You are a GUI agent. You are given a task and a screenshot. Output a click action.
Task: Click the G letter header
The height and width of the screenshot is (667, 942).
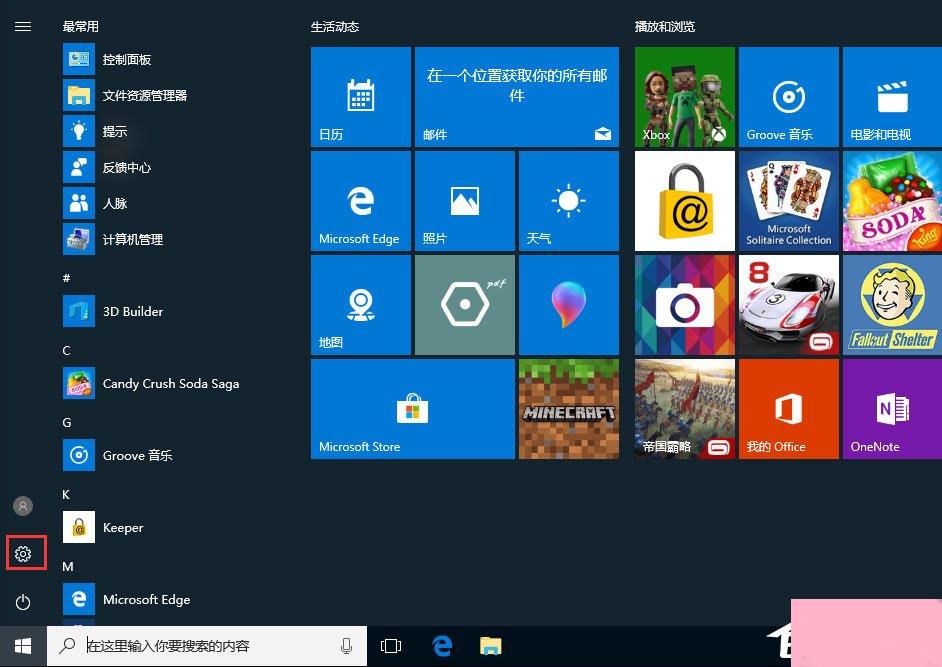pos(67,422)
